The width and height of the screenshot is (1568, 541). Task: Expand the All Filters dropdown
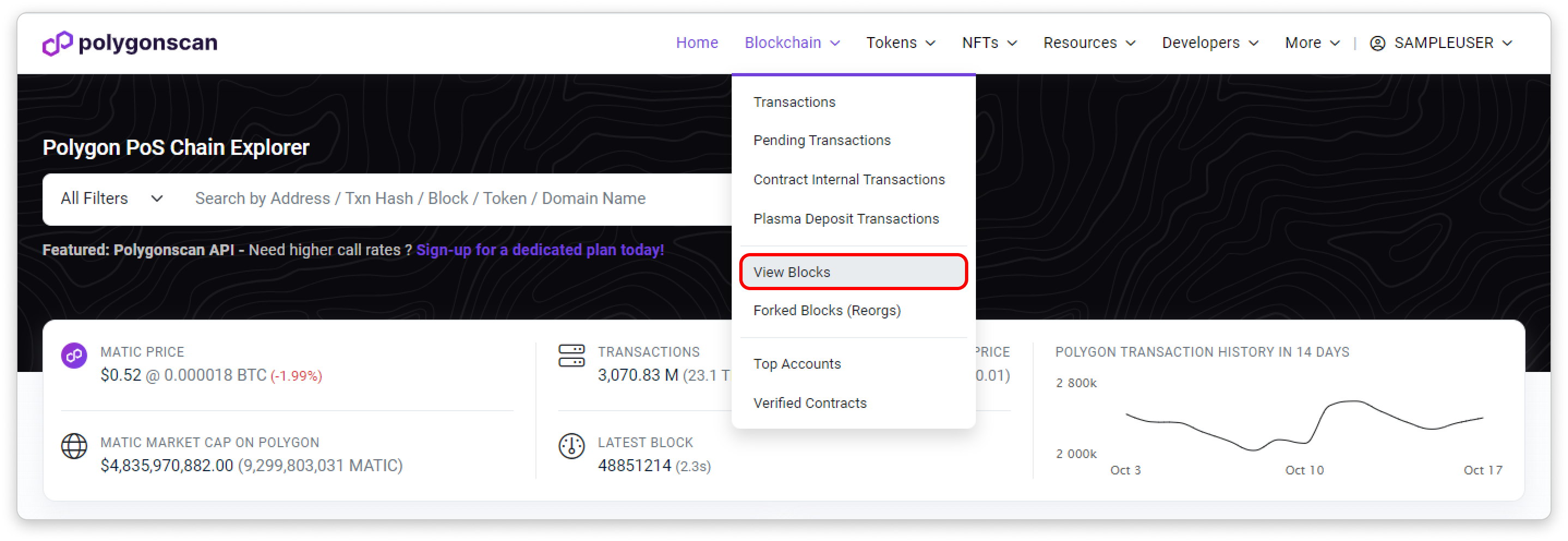[112, 199]
